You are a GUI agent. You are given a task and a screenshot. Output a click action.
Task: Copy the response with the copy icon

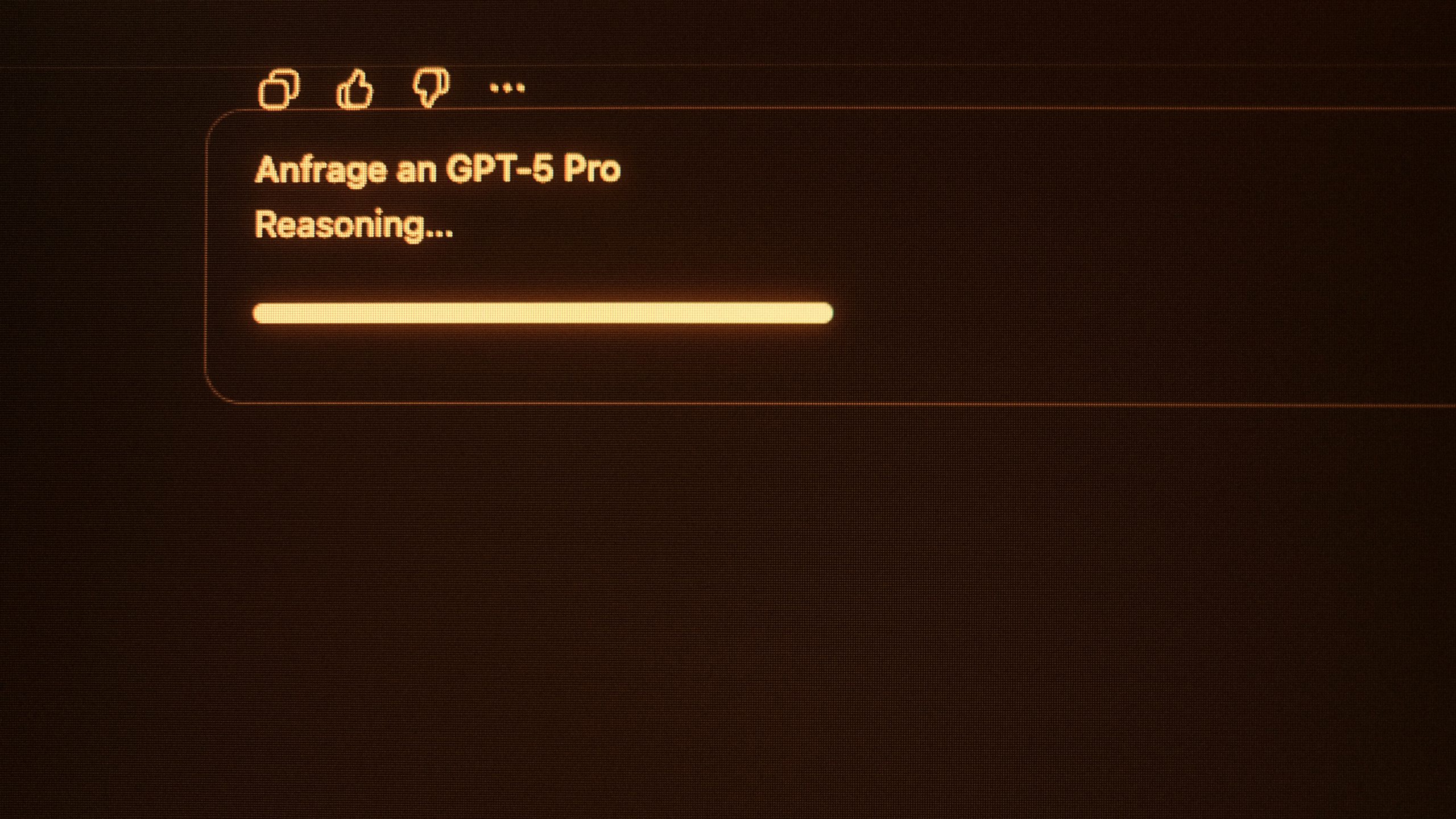coord(279,89)
